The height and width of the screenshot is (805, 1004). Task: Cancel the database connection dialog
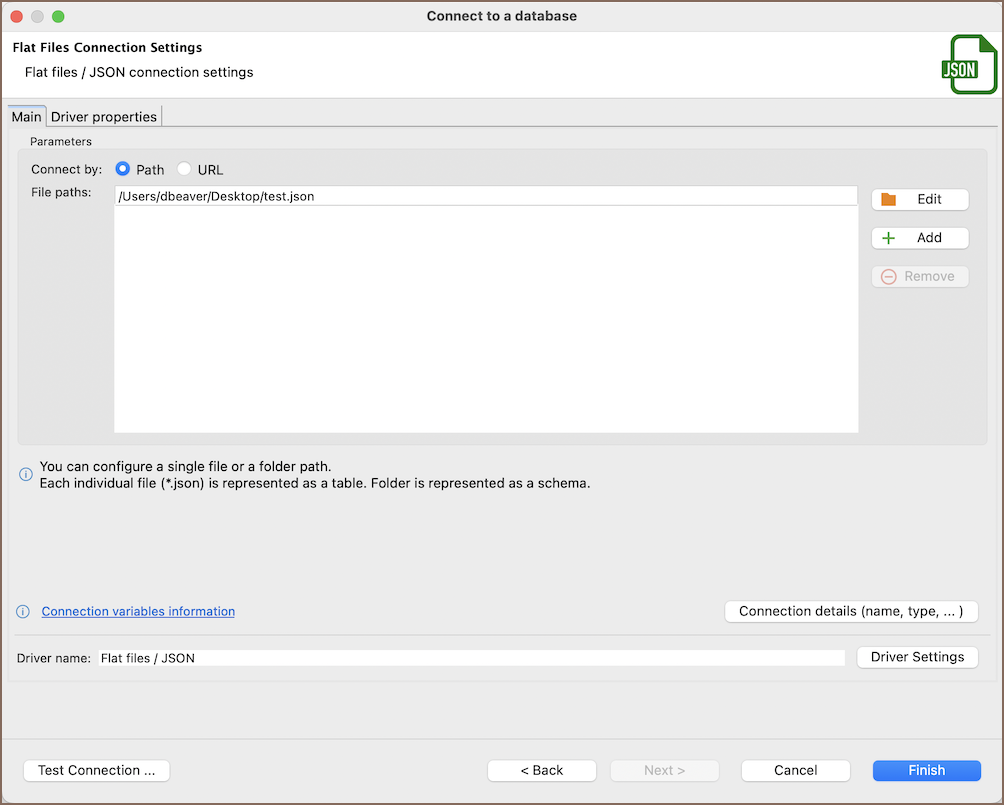[796, 770]
